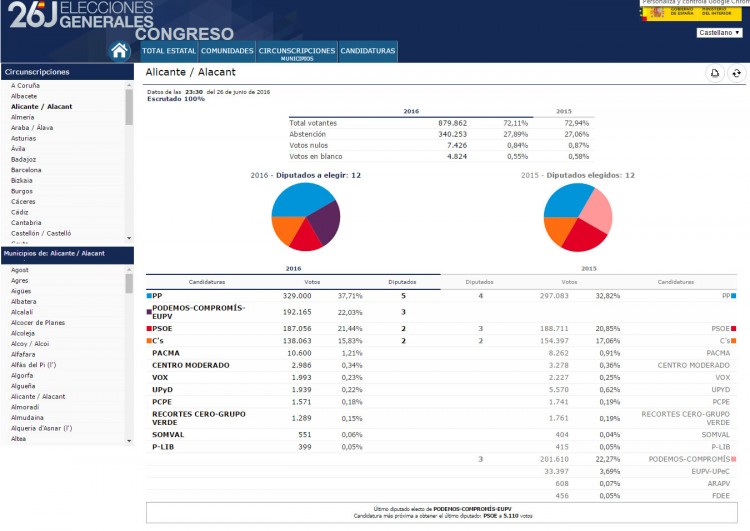Select Alcoy / Alcoi municipality

[x=30, y=343]
